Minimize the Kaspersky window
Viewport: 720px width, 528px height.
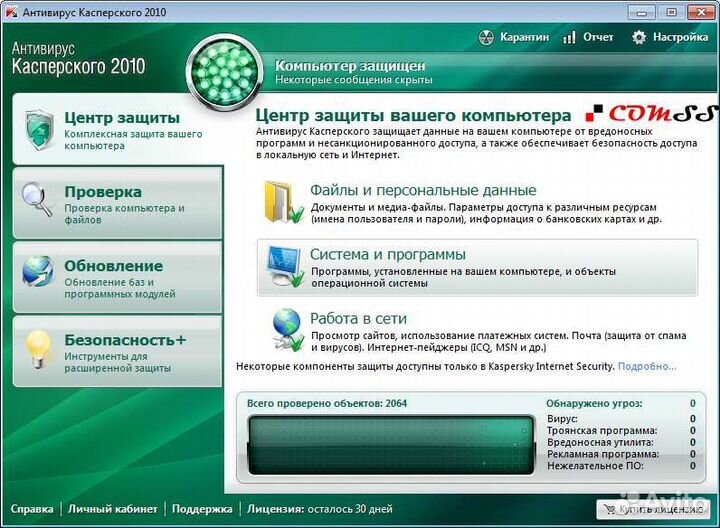point(642,12)
